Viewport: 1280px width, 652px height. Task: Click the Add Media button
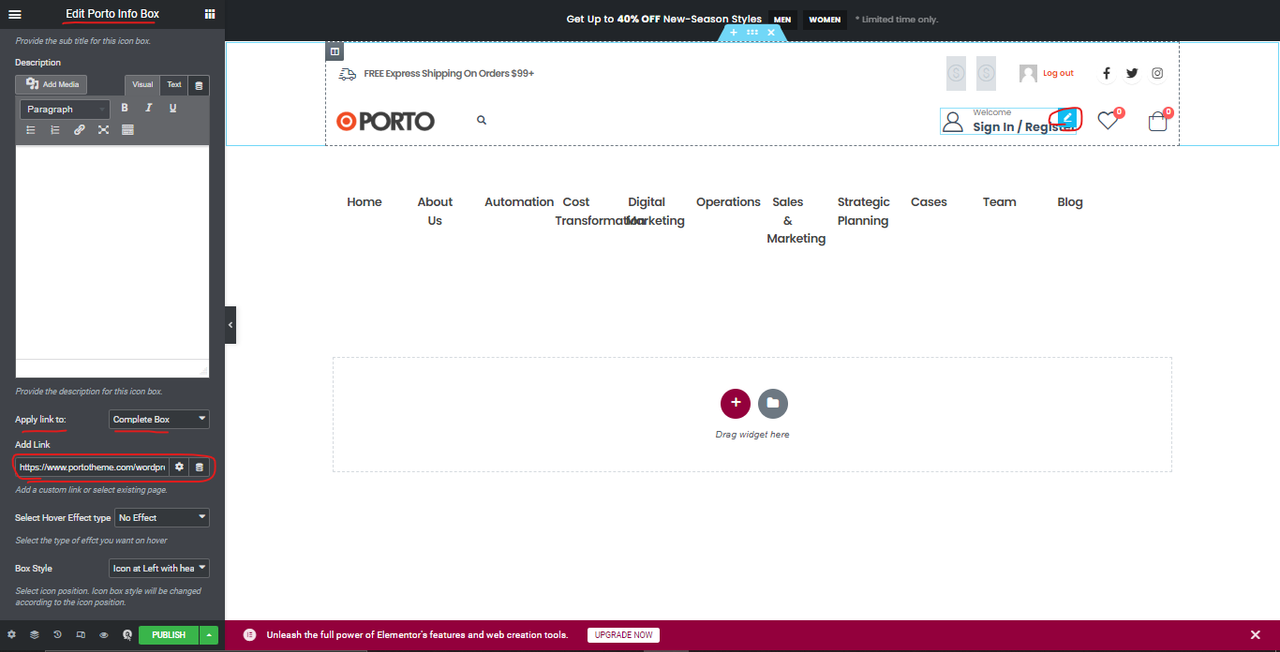click(52, 85)
